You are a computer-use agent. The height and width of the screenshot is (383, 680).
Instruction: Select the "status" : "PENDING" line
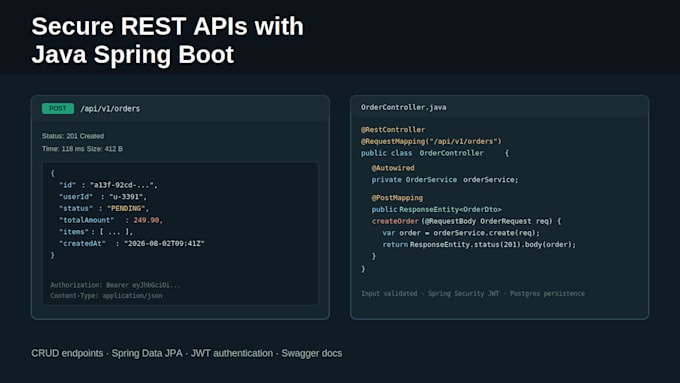104,209
